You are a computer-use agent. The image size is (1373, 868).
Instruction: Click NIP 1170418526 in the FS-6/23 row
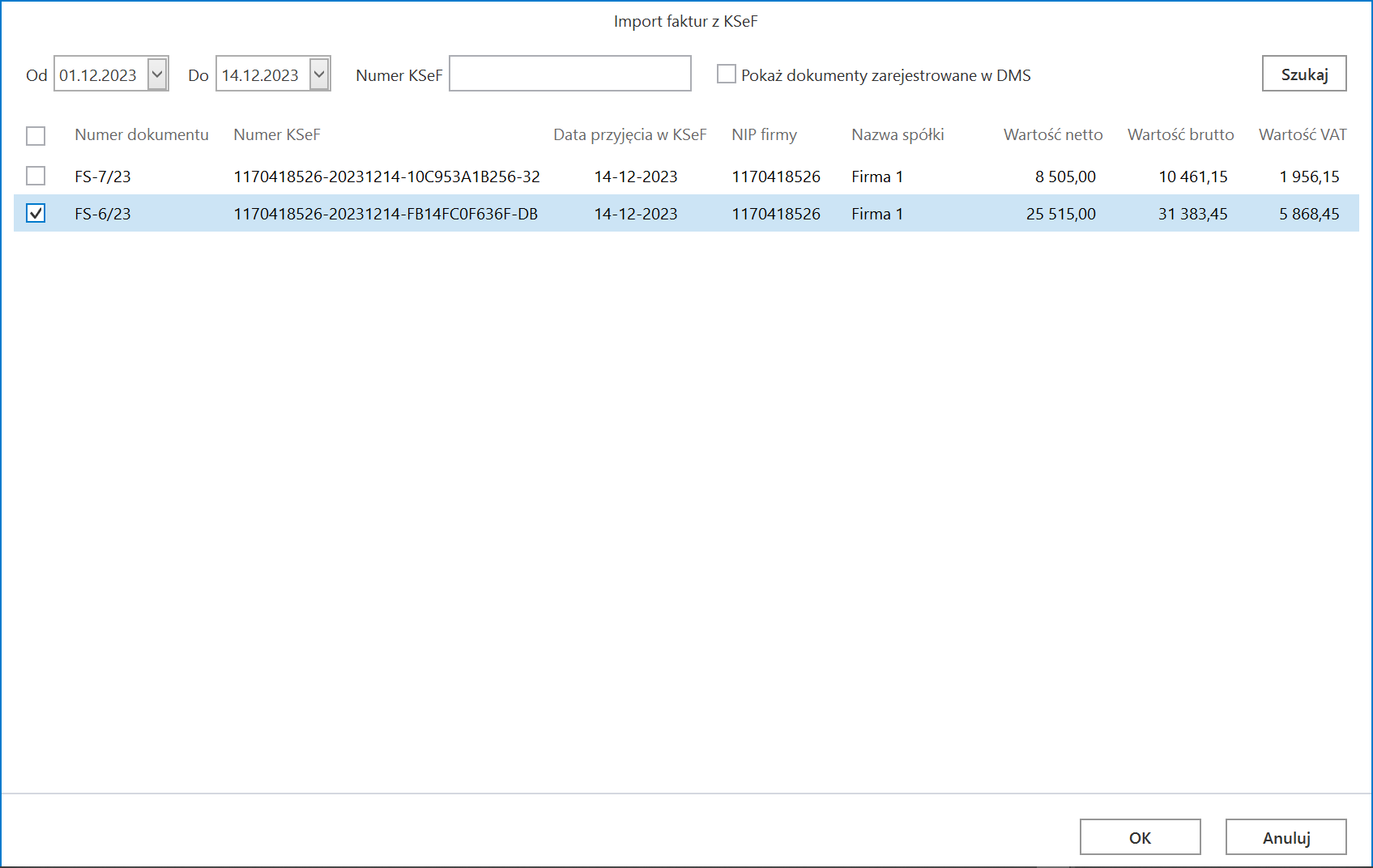coord(776,214)
